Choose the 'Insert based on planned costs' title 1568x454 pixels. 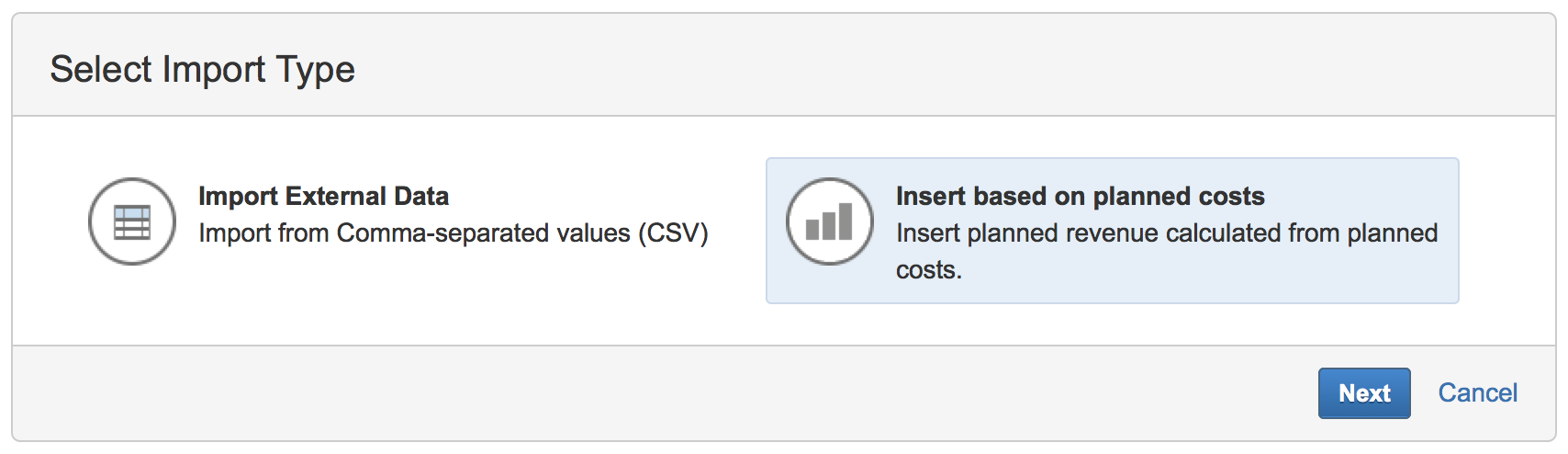pyautogui.click(x=1080, y=196)
